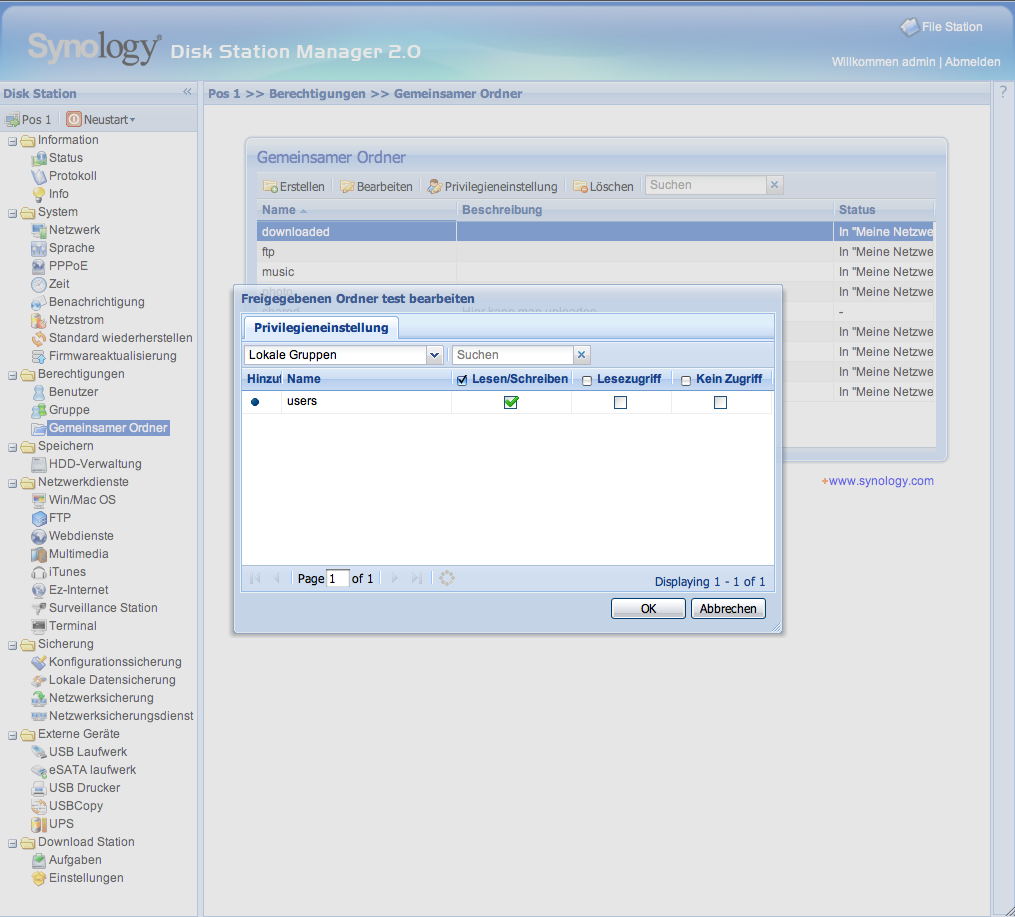Screen dimensions: 1015x917
Task: Collapse the Netzwerkdienste tree node
Action: (x=13, y=482)
